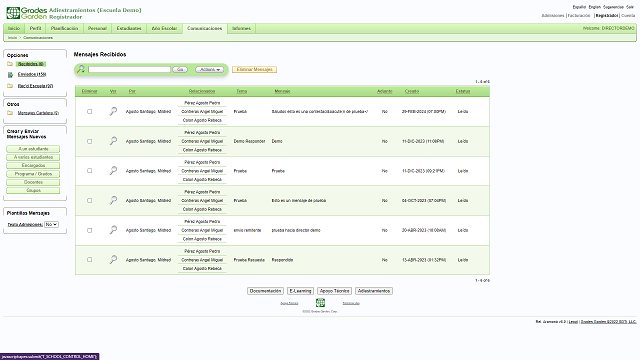View the message dated 20-FEB-2024 via its magnifier
The image size is (640, 360).
[x=113, y=111]
